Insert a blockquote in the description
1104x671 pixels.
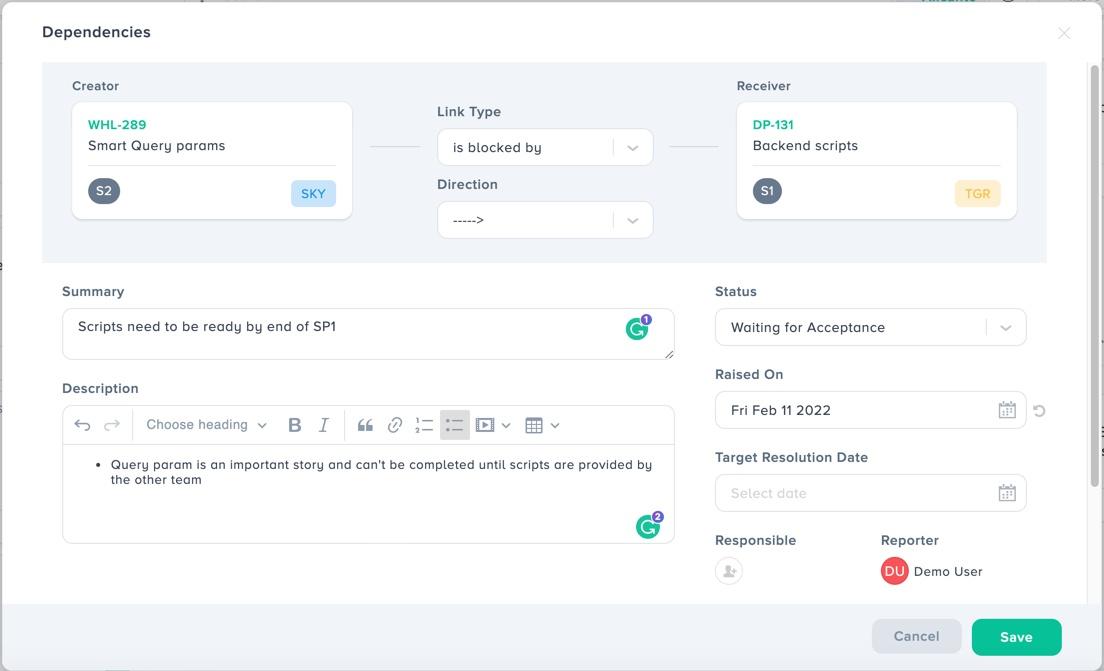pyautogui.click(x=365, y=424)
